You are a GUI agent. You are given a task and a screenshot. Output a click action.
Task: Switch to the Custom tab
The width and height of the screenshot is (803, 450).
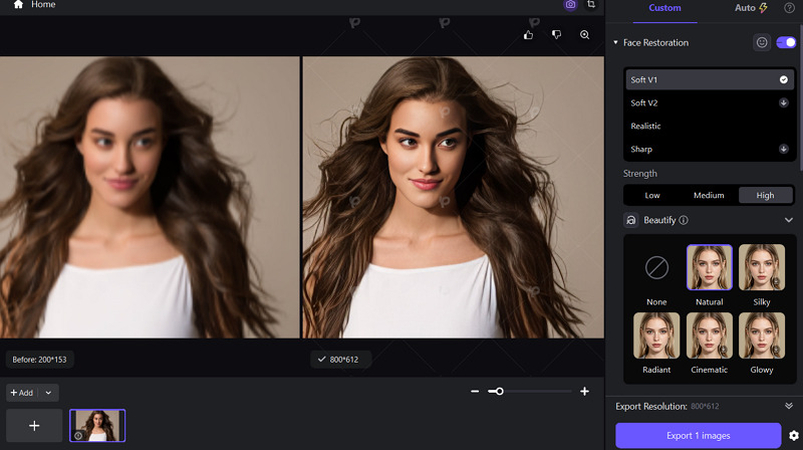665,8
